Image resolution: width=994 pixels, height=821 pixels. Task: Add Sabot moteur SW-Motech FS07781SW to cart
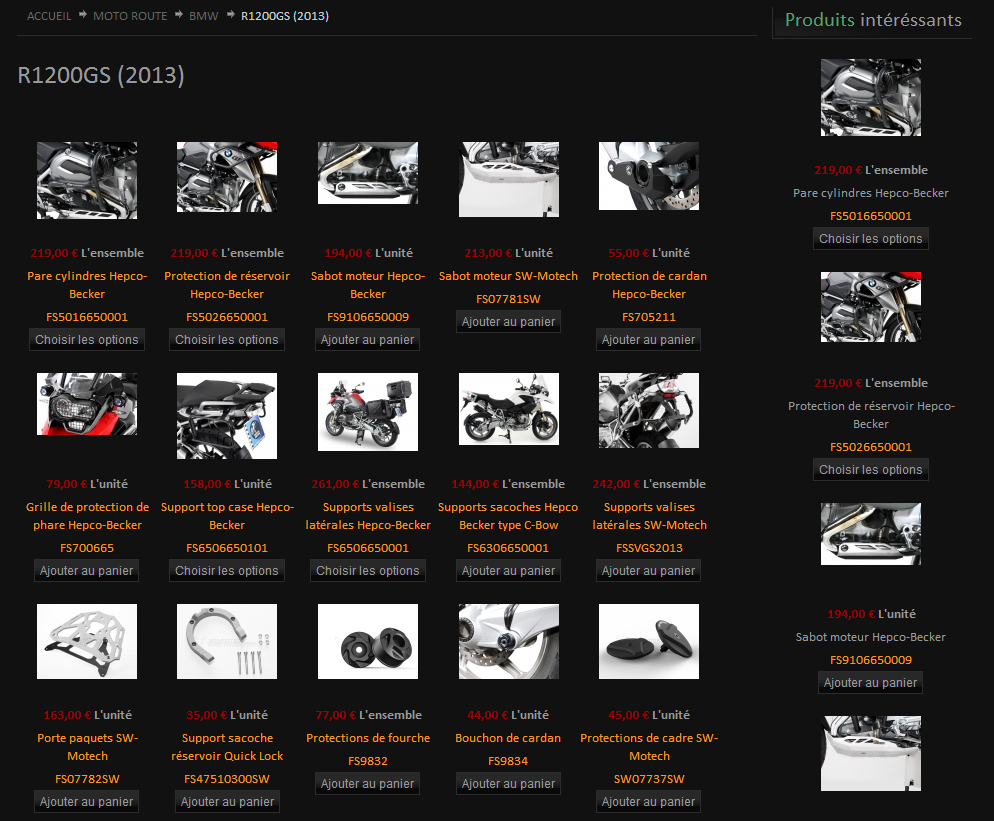click(x=508, y=321)
